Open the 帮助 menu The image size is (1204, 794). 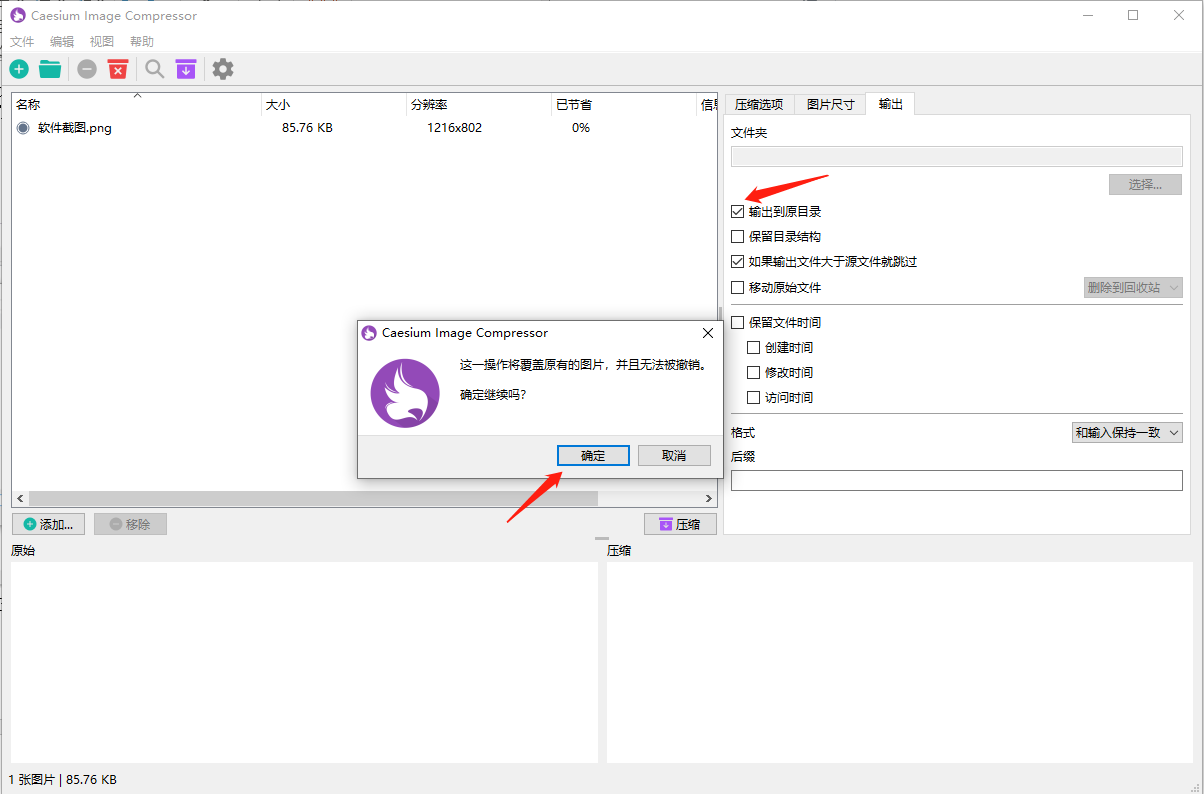point(141,41)
